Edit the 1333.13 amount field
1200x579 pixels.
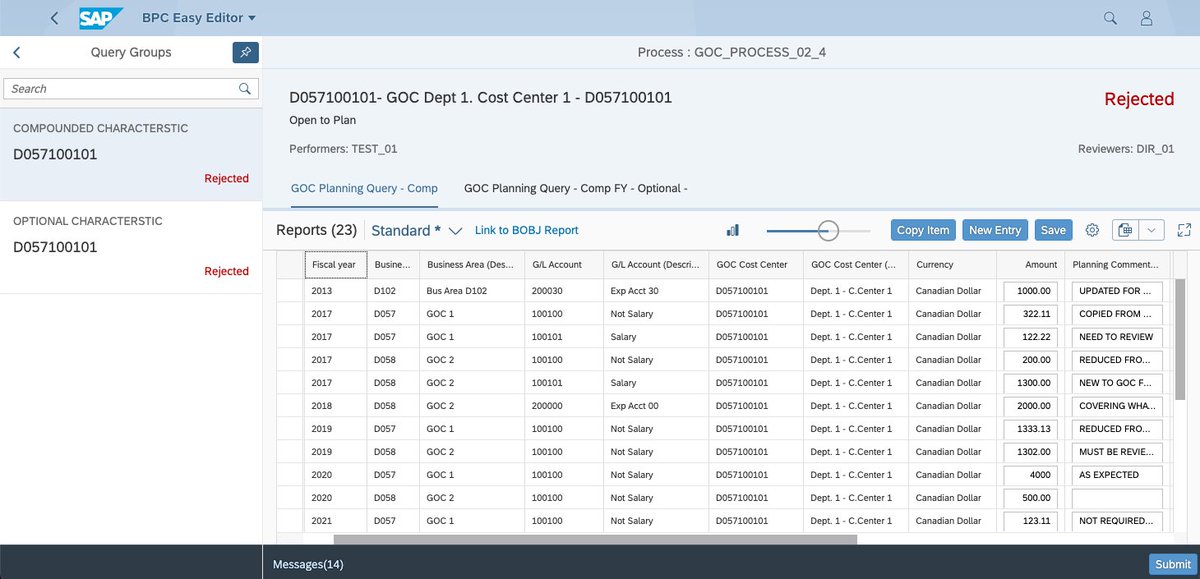pos(1030,429)
